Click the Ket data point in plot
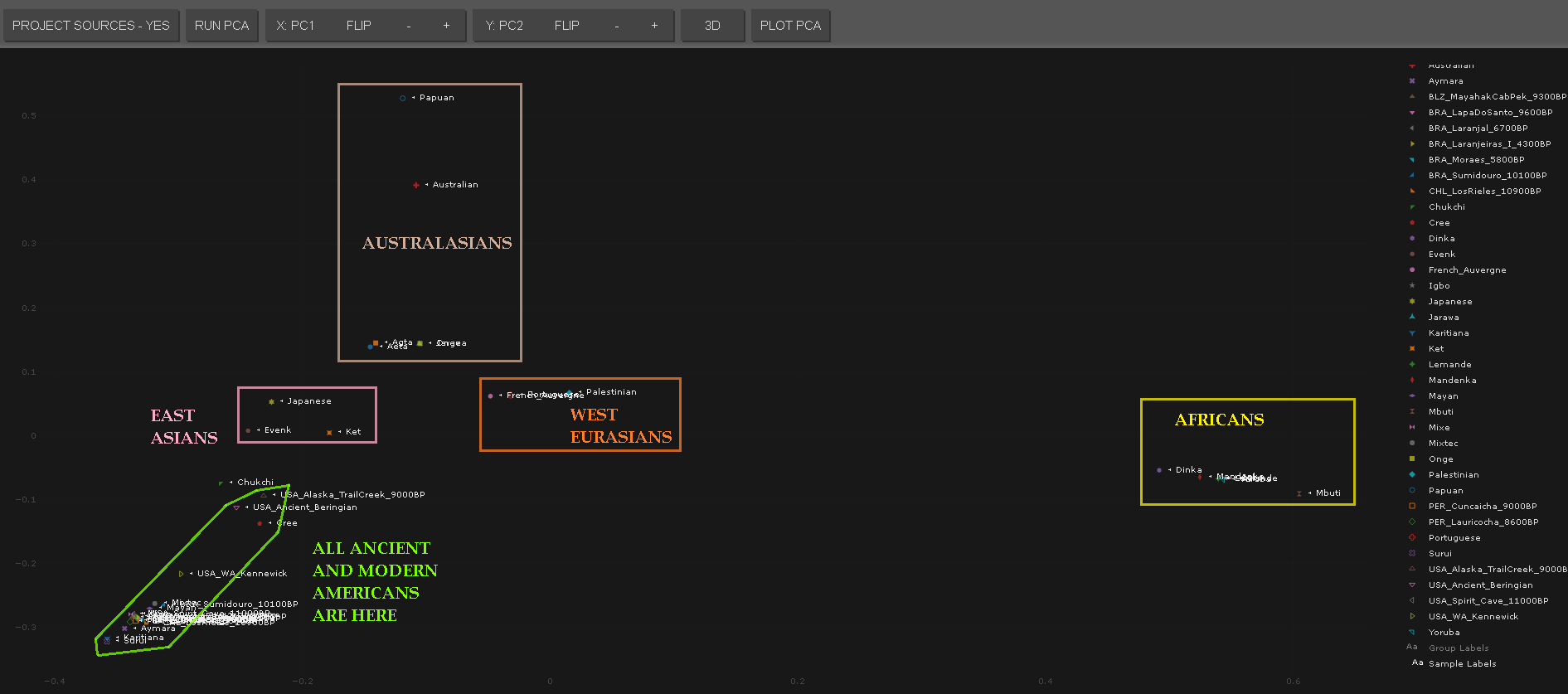The image size is (1568, 694). [x=329, y=432]
